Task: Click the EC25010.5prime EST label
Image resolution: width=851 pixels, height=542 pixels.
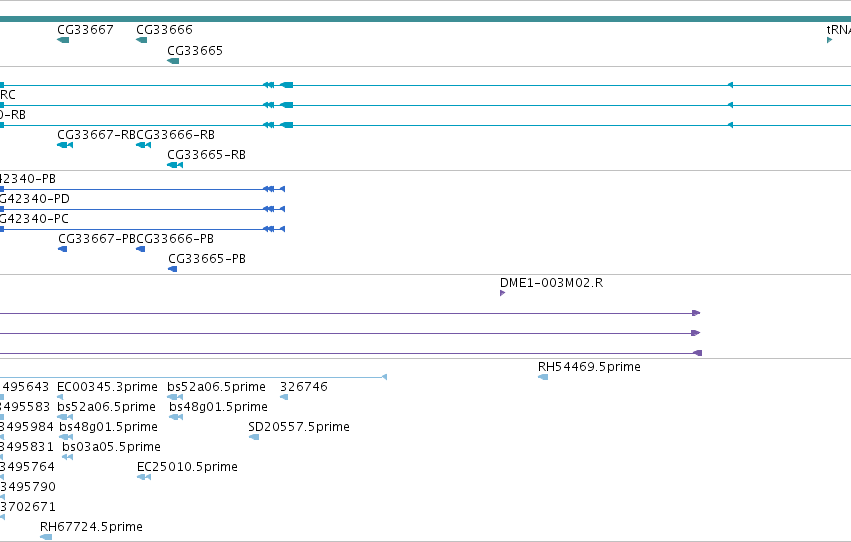Action: click(x=187, y=467)
